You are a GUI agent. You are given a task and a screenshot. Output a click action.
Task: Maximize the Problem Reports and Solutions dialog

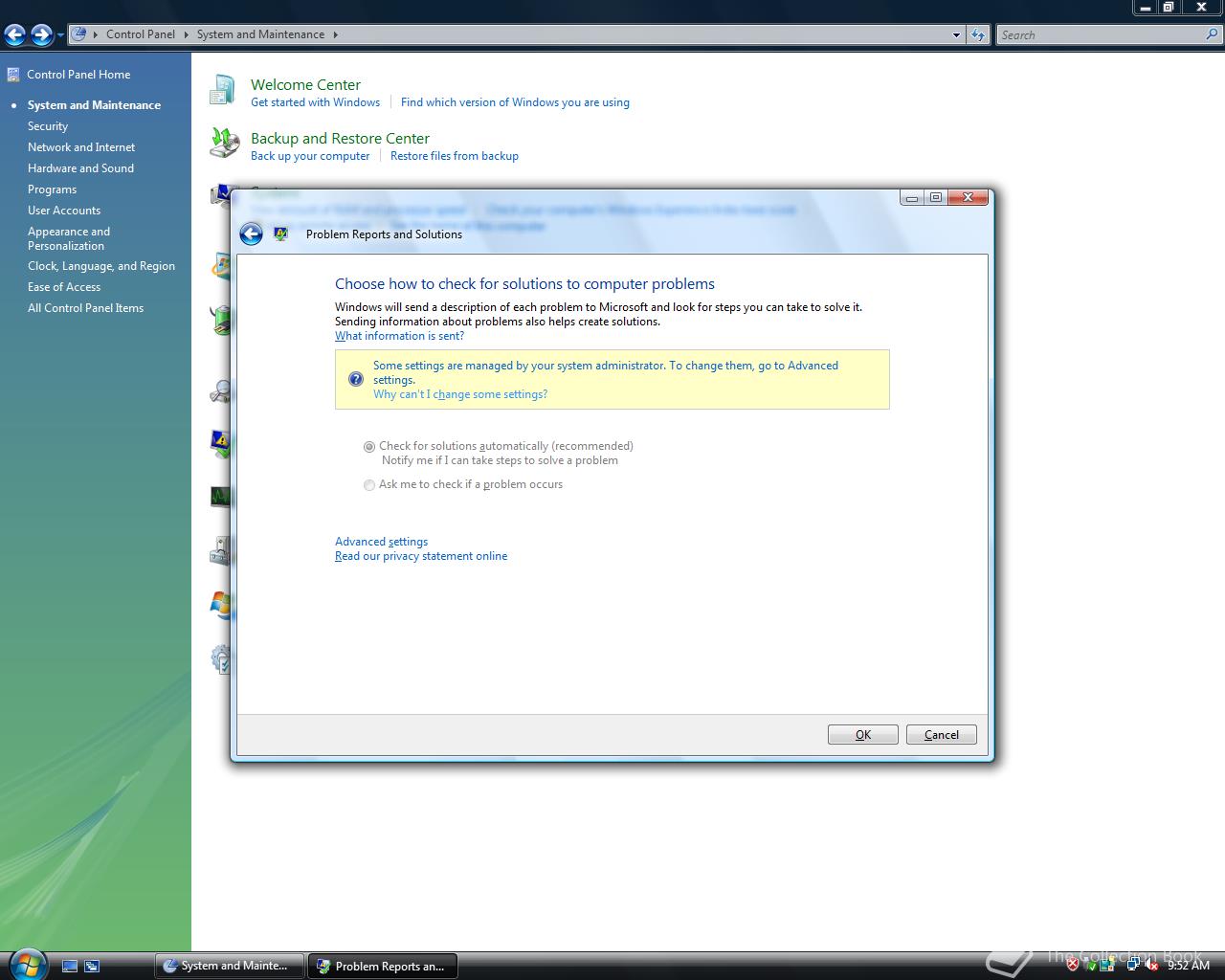[x=936, y=197]
